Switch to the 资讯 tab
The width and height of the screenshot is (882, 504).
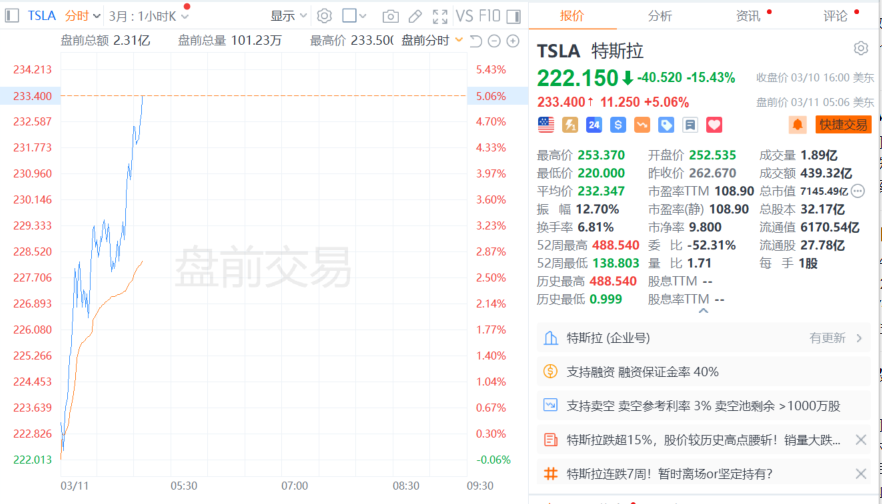748,16
